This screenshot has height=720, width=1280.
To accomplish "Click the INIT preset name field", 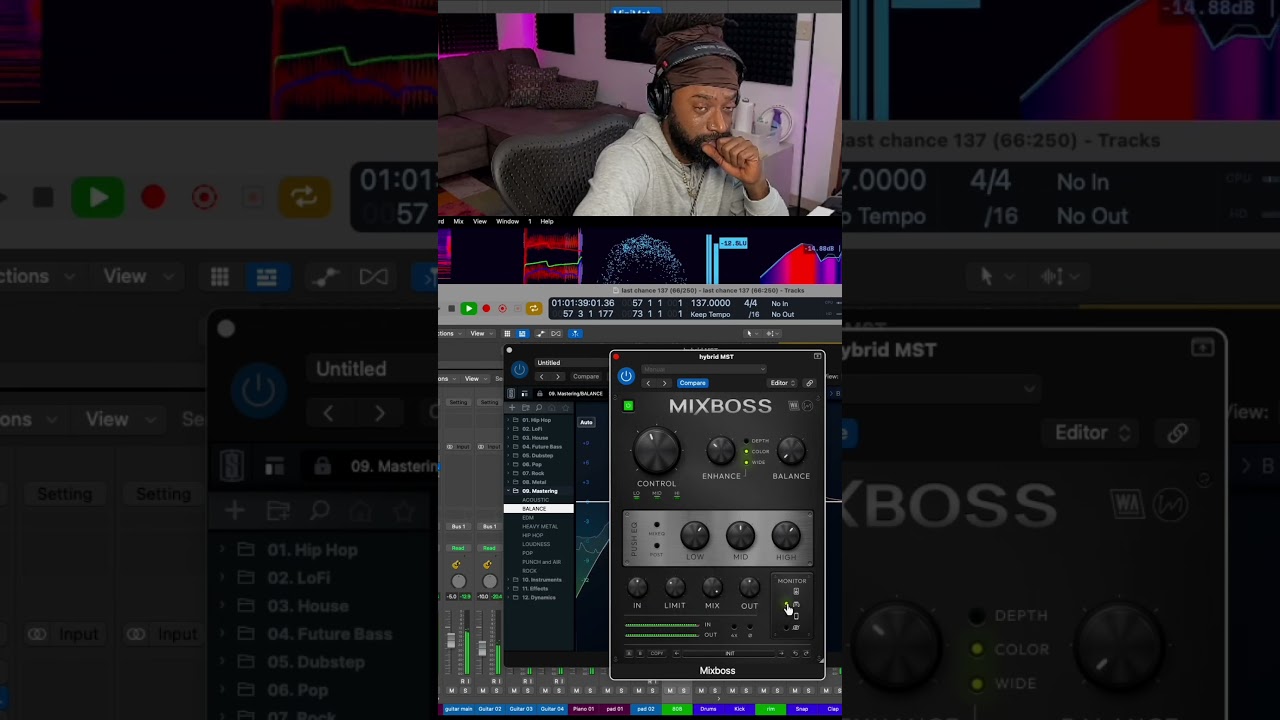I will pos(730,653).
